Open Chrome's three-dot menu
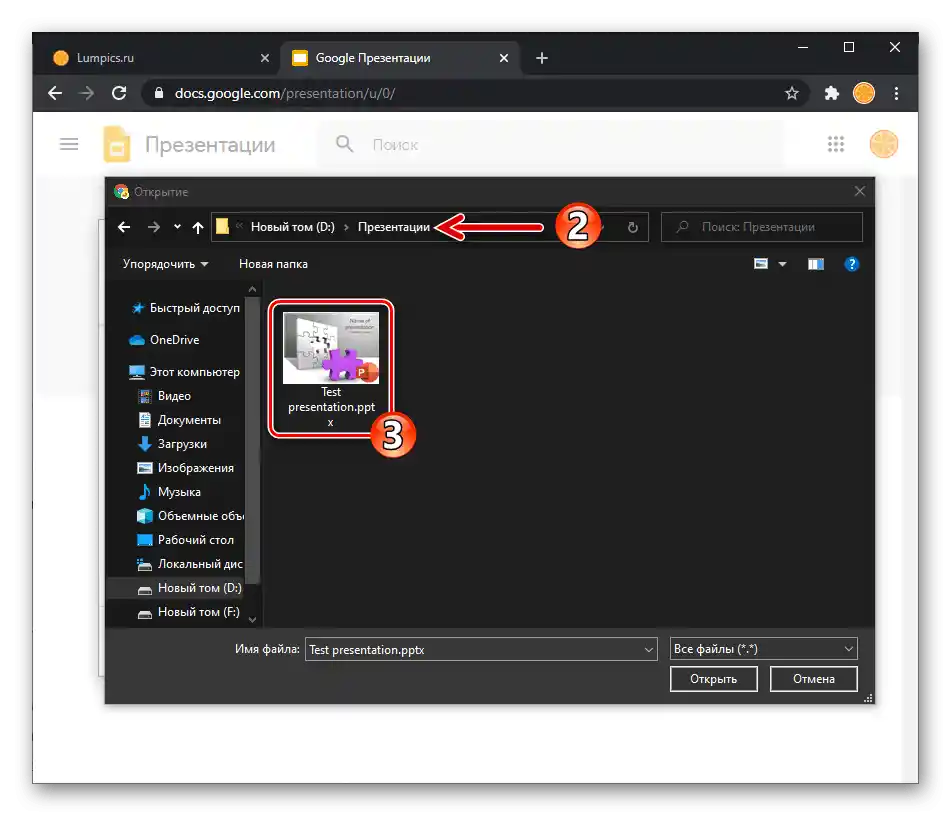The image size is (951, 816). (x=897, y=92)
